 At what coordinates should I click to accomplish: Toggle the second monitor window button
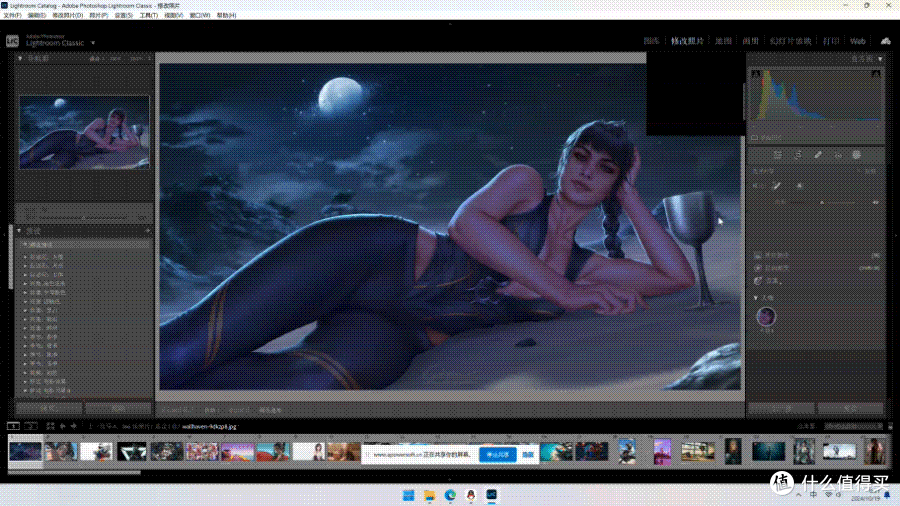[x=31, y=426]
